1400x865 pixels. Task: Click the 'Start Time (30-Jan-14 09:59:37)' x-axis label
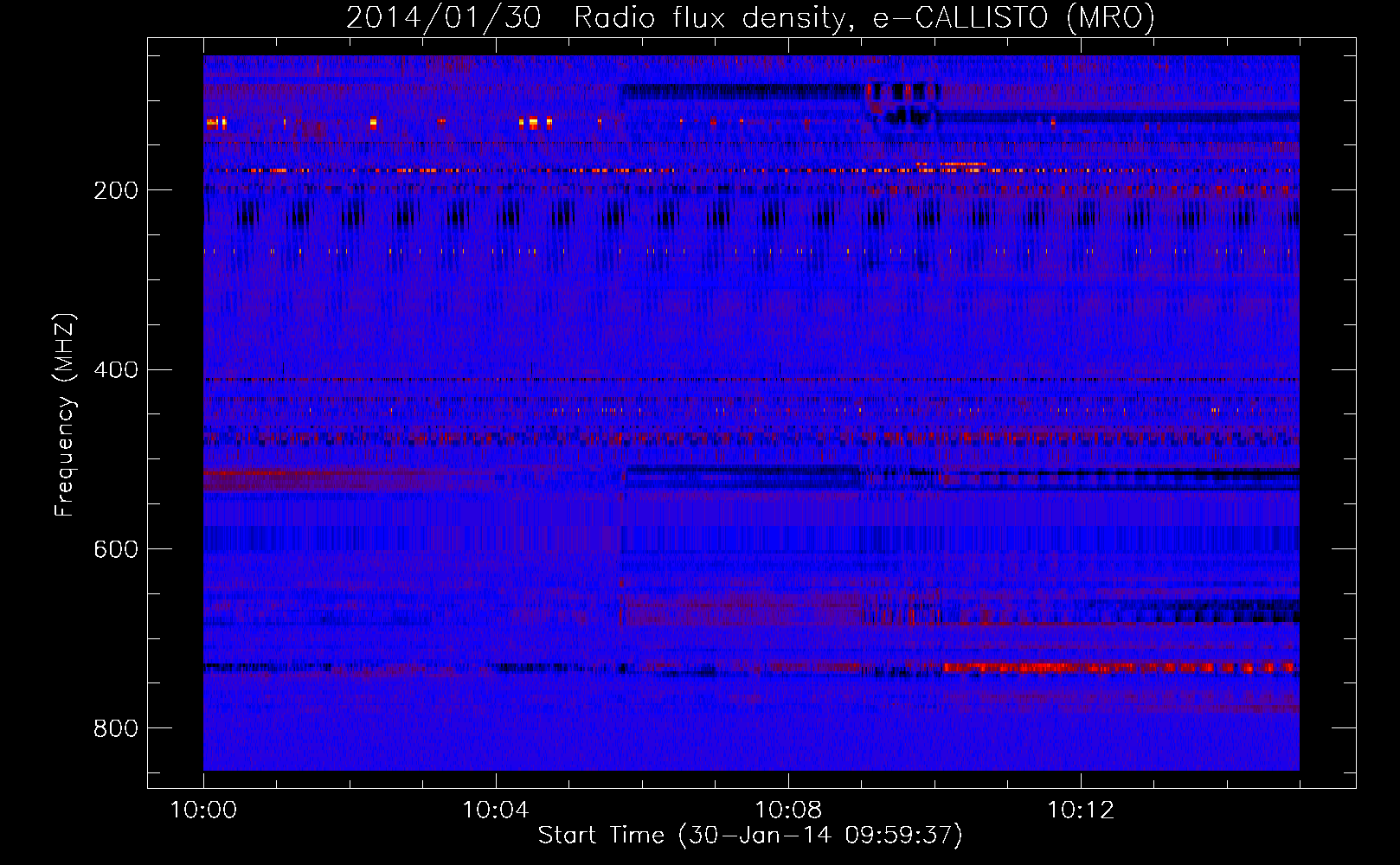[x=750, y=836]
